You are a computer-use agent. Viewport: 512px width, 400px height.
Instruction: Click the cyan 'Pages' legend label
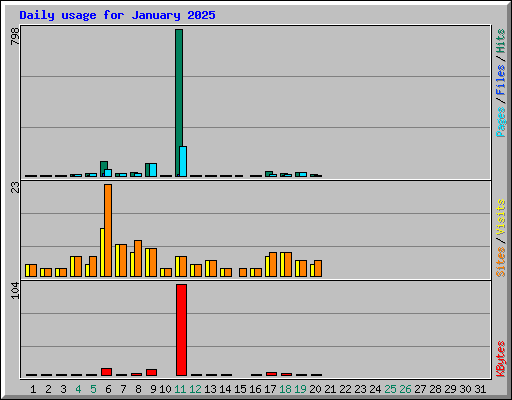tap(501, 122)
